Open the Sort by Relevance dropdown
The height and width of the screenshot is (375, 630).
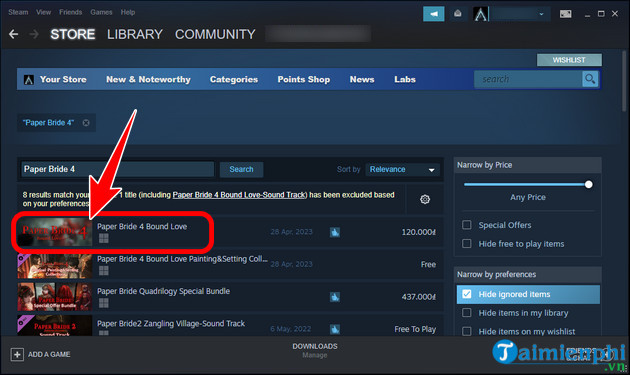[x=402, y=170]
